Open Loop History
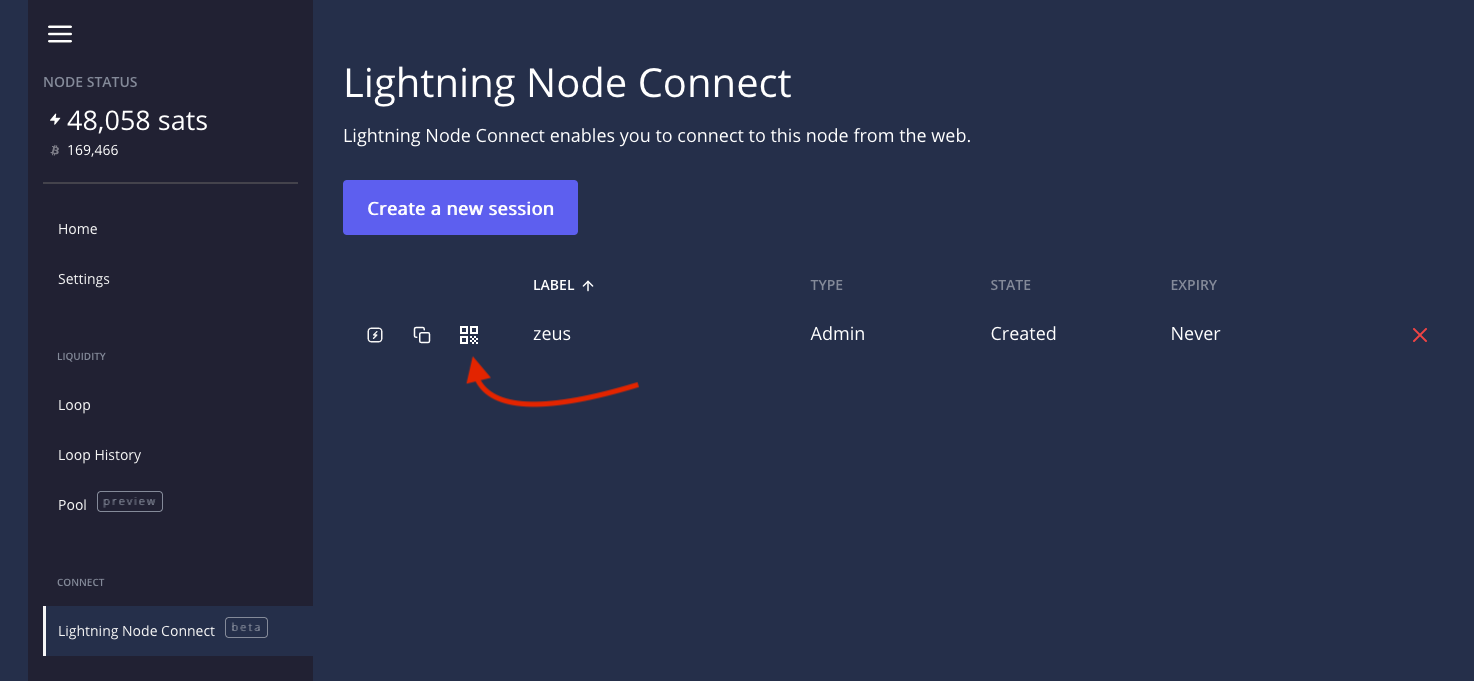The height and width of the screenshot is (681, 1474). click(99, 455)
